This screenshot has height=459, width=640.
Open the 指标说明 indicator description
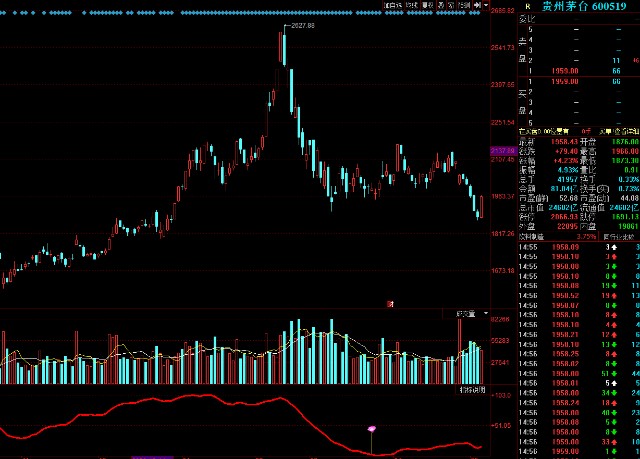470,389
